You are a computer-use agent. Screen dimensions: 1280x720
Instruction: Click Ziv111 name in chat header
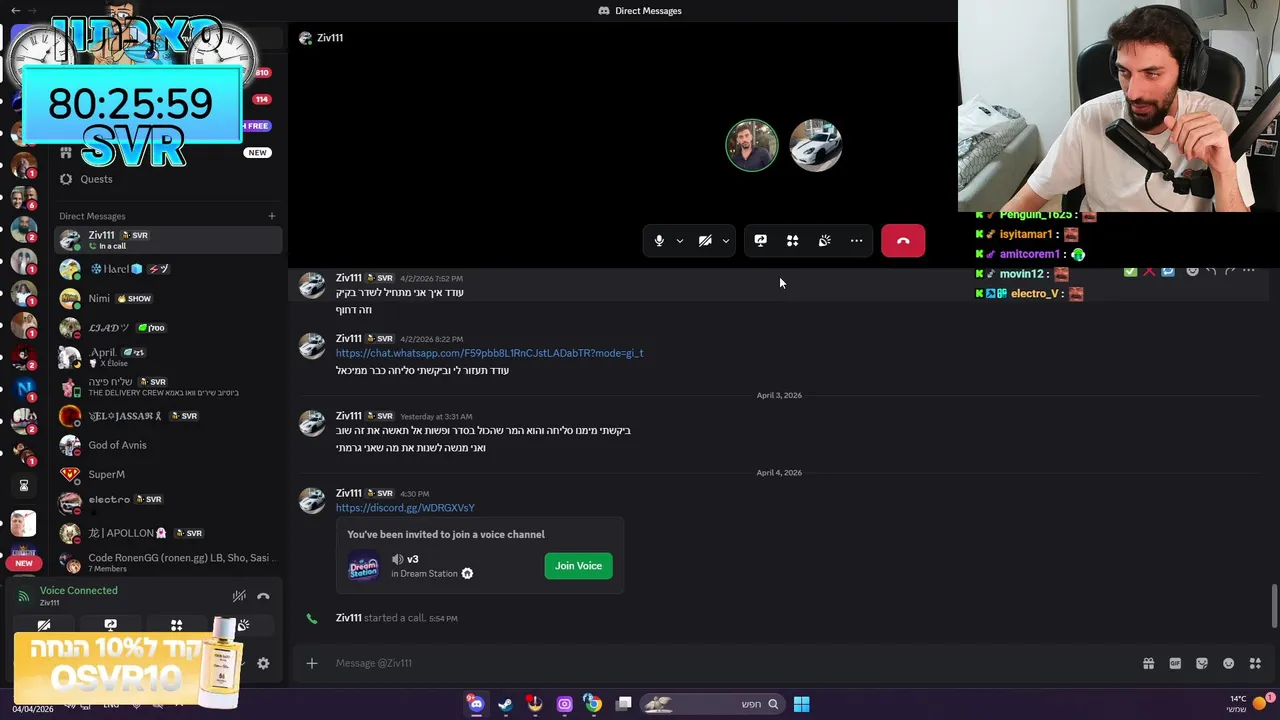click(330, 38)
